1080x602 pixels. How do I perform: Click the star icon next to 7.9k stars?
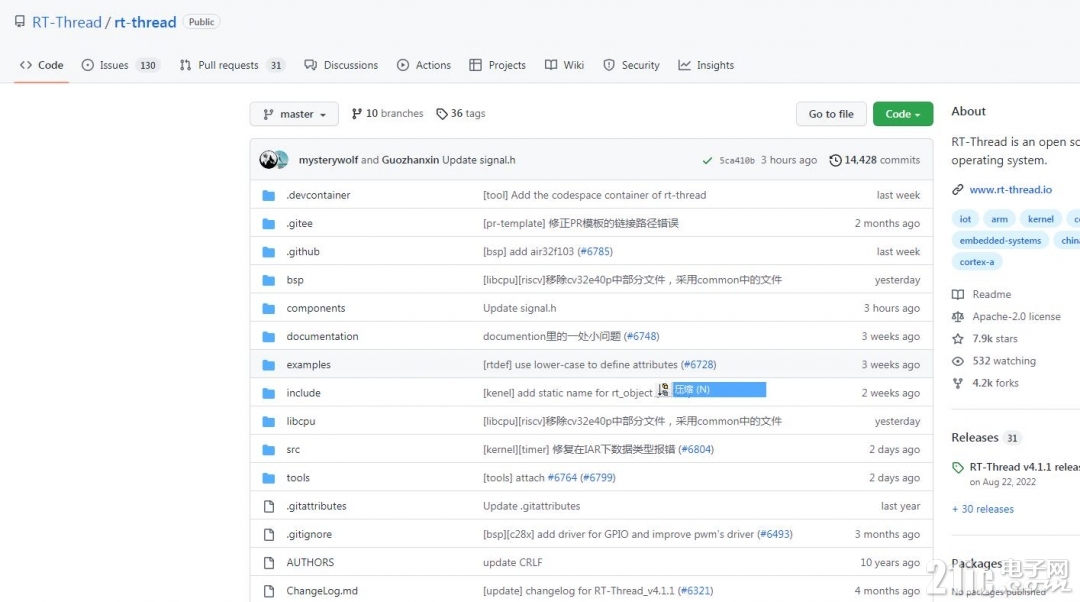tap(957, 339)
